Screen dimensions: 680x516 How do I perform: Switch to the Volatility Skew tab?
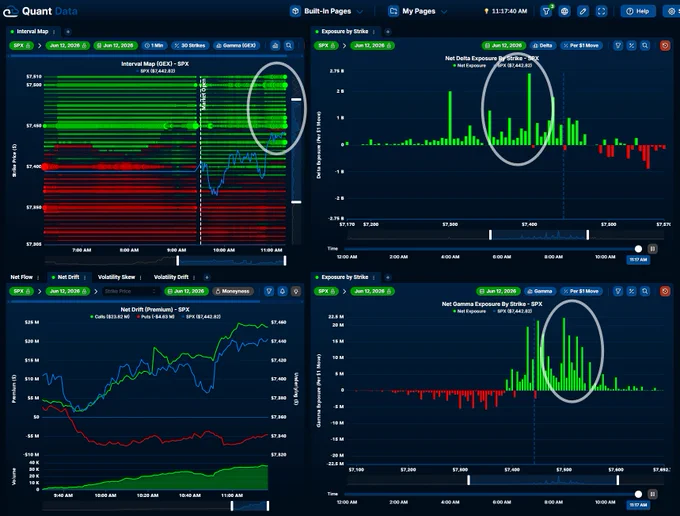[x=116, y=277]
